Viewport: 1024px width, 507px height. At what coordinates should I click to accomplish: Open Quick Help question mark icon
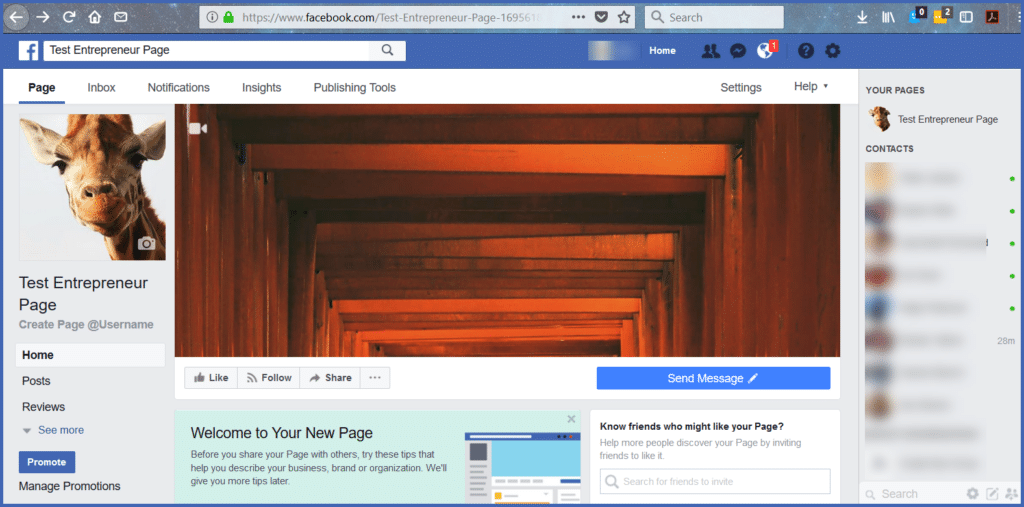(806, 51)
